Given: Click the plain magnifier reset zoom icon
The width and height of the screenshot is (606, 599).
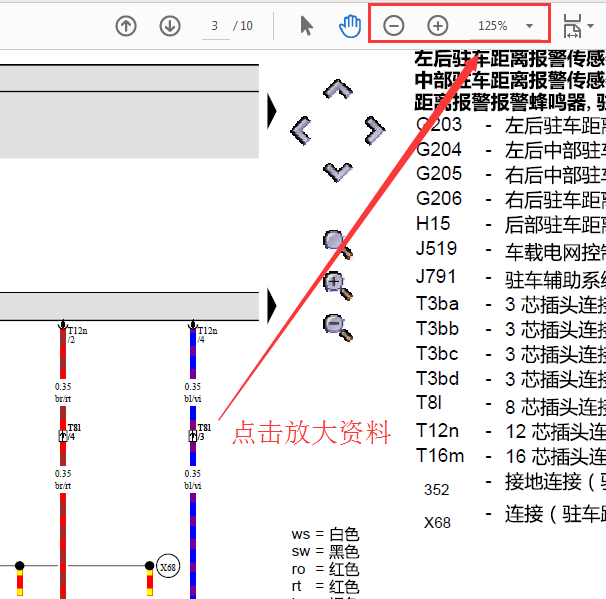Looking at the screenshot, I should point(338,245).
